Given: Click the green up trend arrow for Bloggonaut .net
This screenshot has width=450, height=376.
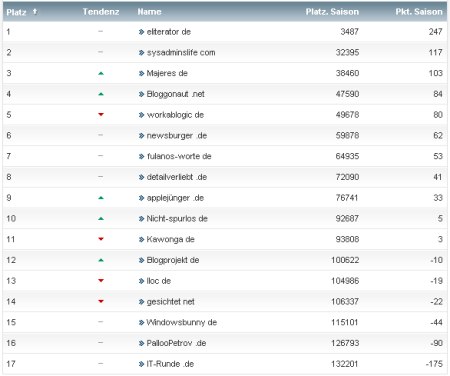Looking at the screenshot, I should (101, 94).
